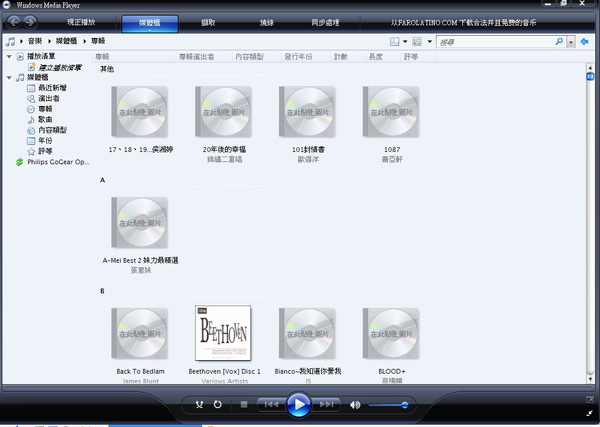This screenshot has width=600, height=427.
Task: Click the Philips GoCear Op... device entry
Action: 58,162
